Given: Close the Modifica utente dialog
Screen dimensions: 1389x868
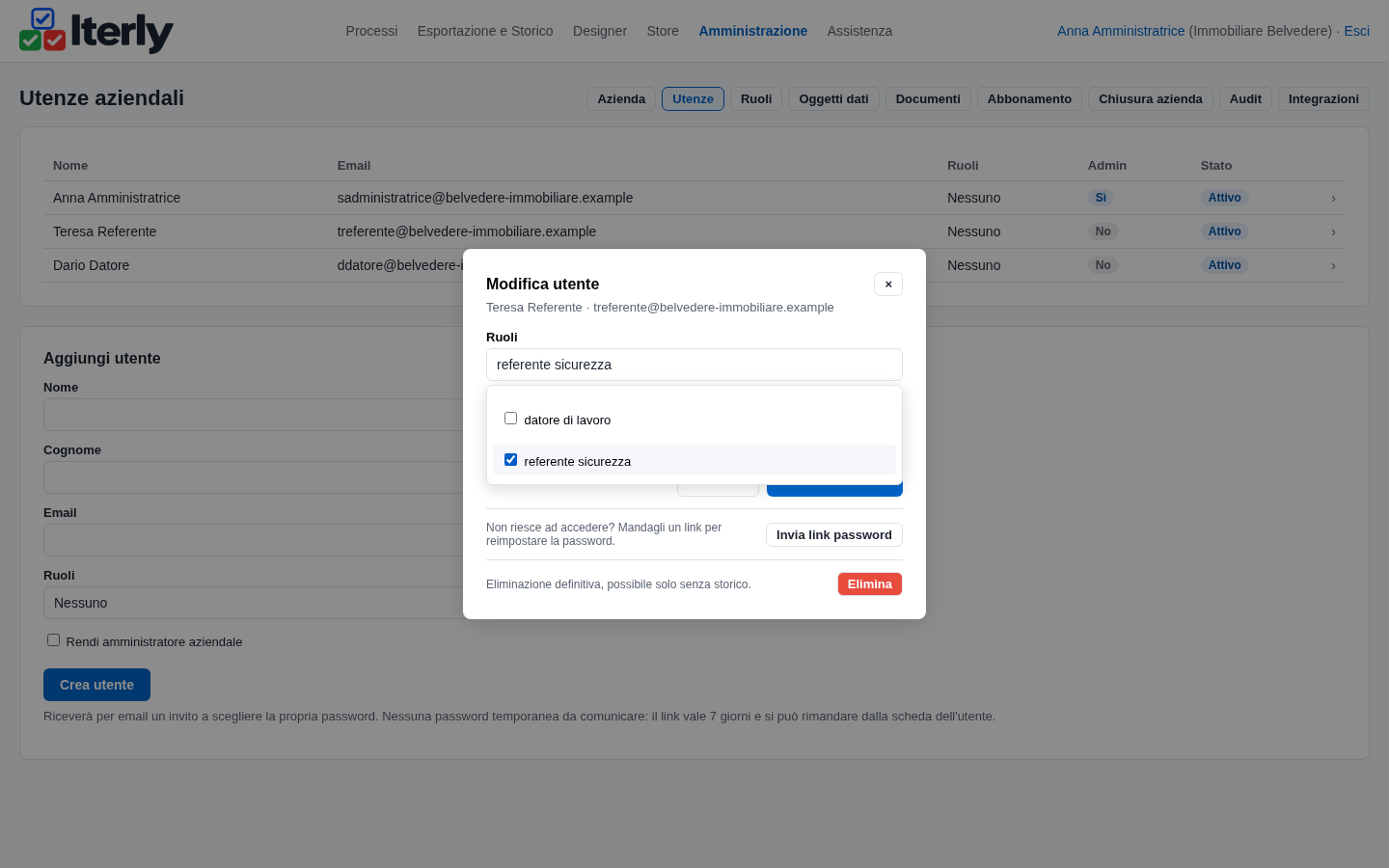Looking at the screenshot, I should click(x=888, y=284).
